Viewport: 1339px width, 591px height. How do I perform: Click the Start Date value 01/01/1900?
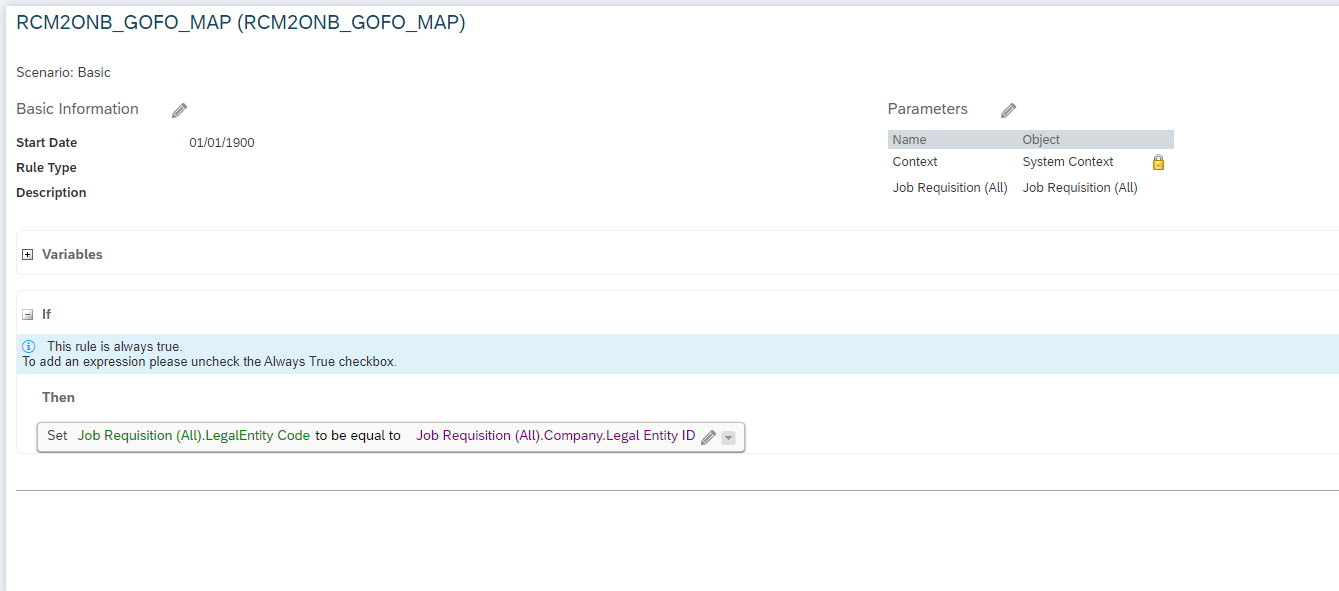click(222, 143)
